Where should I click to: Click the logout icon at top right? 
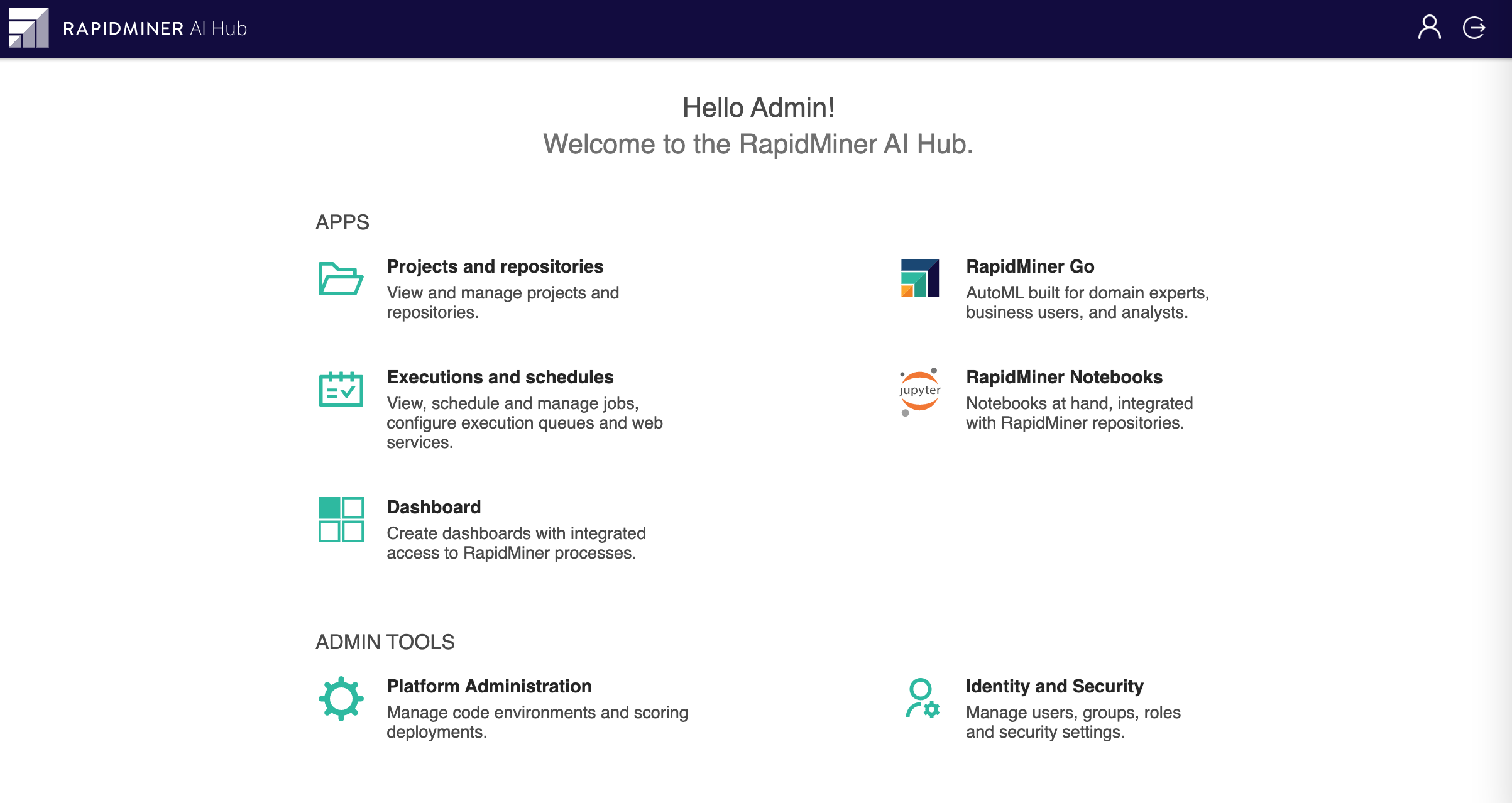pos(1475,27)
